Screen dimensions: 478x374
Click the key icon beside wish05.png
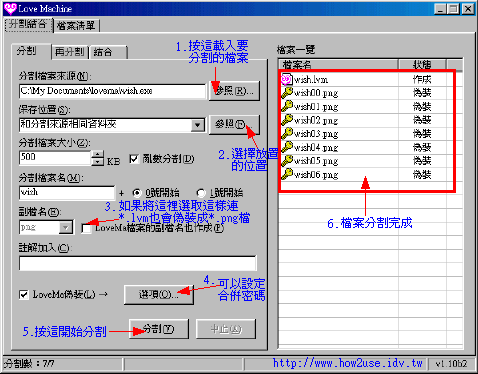(286, 161)
